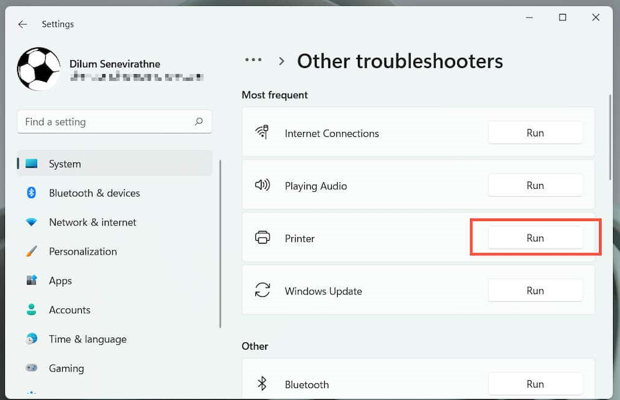This screenshot has height=400, width=620.
Task: Run the Windows Update troubleshooter
Action: [x=535, y=291]
